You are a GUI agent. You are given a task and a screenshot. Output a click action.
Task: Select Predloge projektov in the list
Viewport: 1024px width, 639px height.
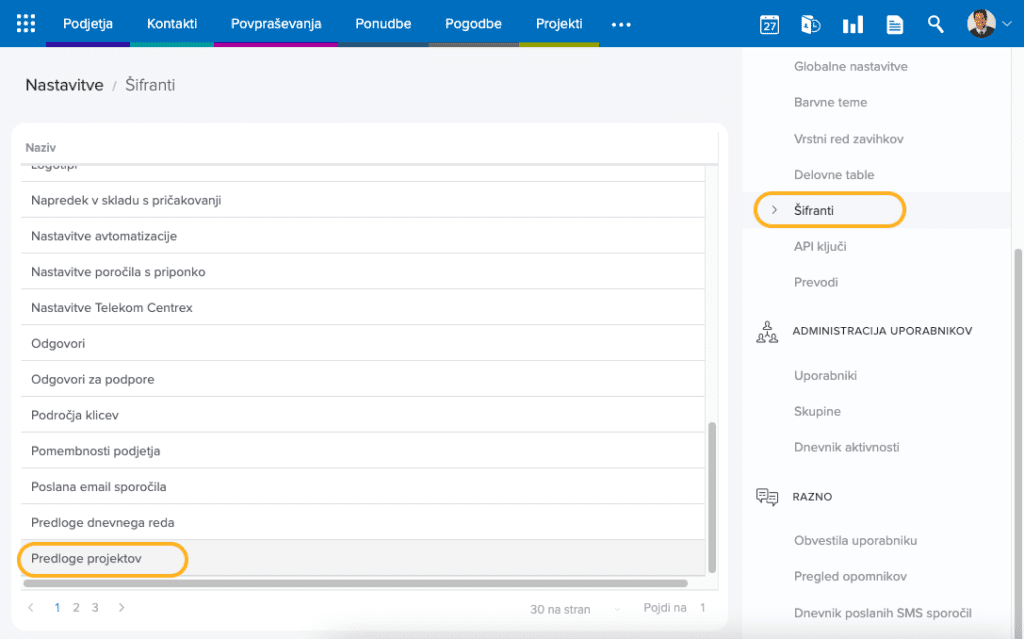[x=86, y=559]
